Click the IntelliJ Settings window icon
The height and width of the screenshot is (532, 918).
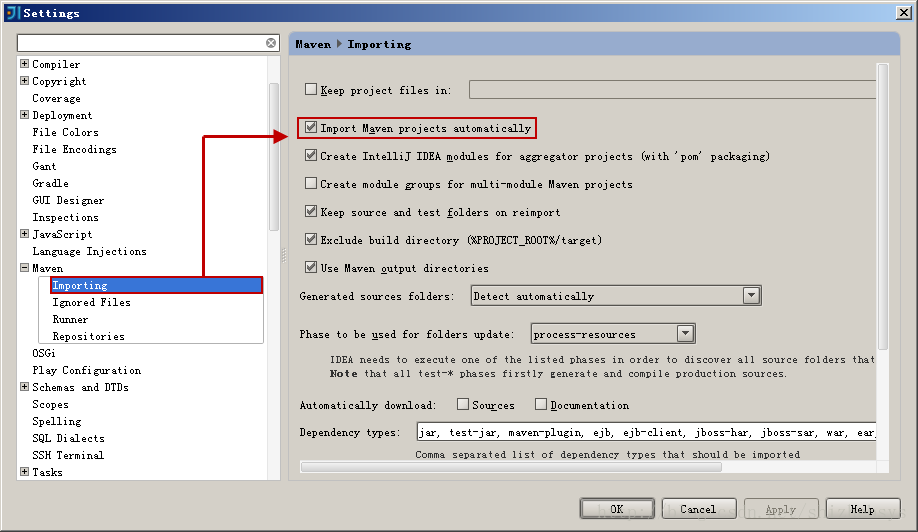click(x=12, y=12)
